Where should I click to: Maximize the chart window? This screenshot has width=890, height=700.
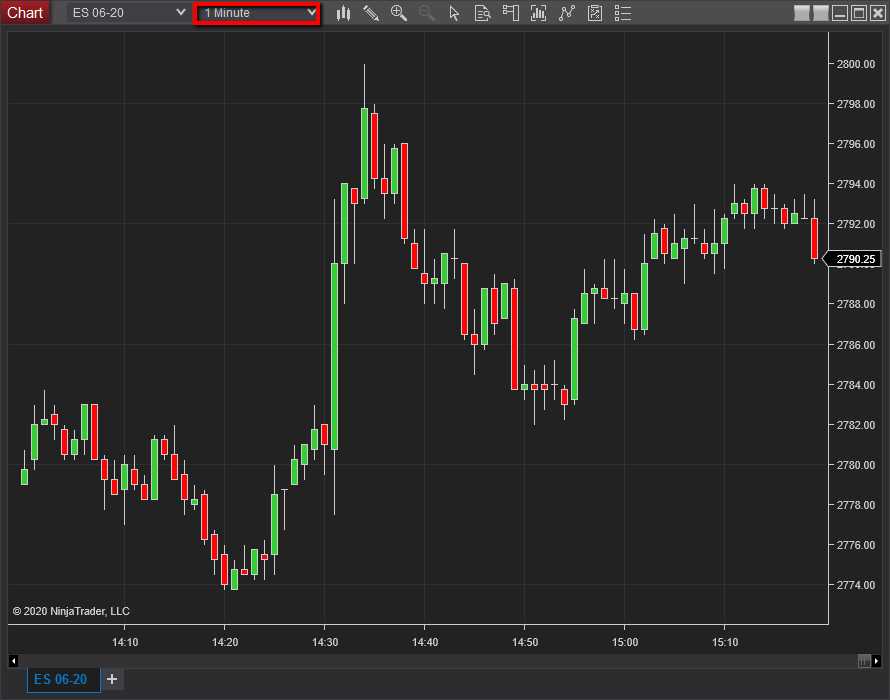coord(859,12)
